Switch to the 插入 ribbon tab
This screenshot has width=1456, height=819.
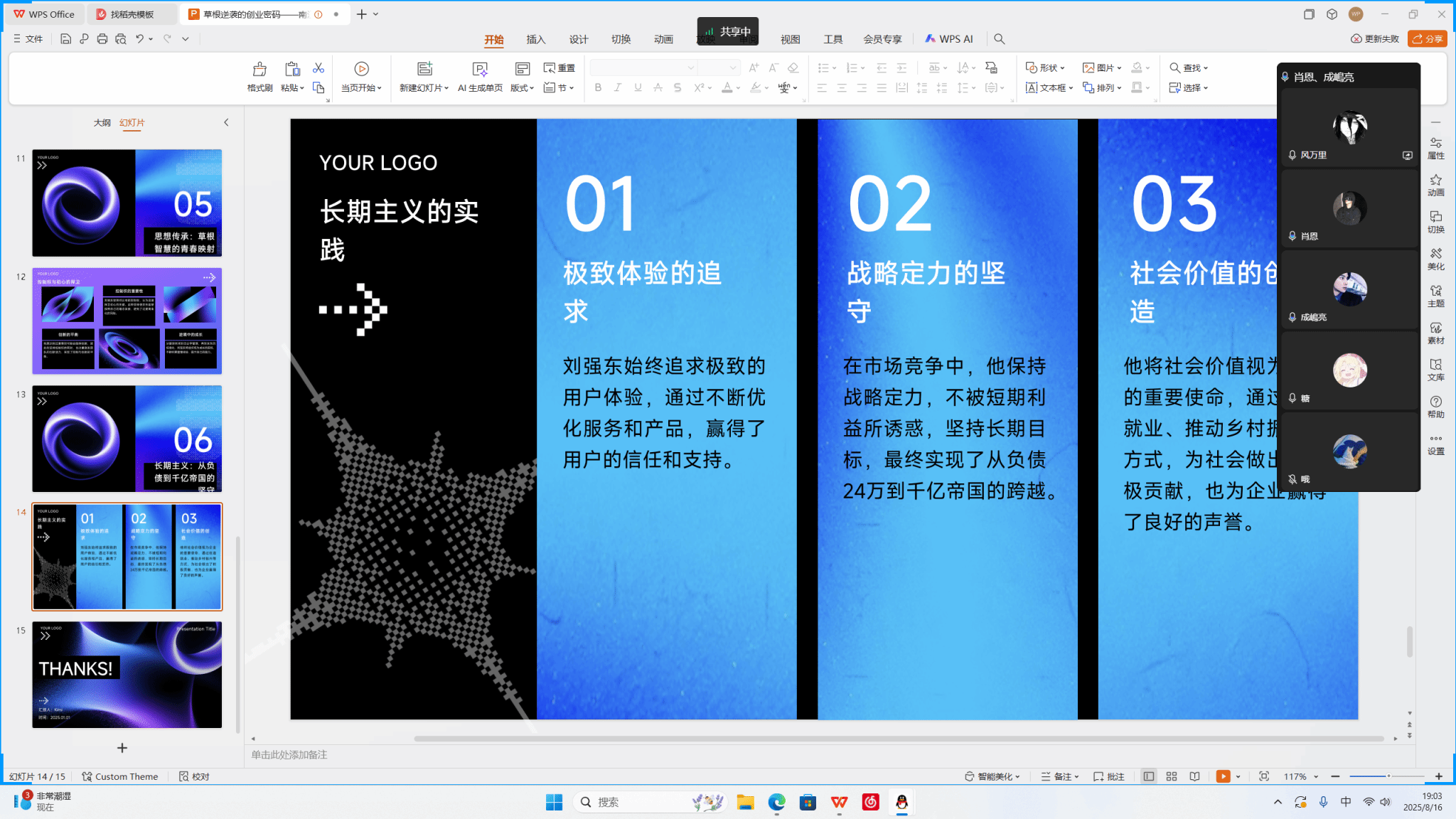pos(535,39)
